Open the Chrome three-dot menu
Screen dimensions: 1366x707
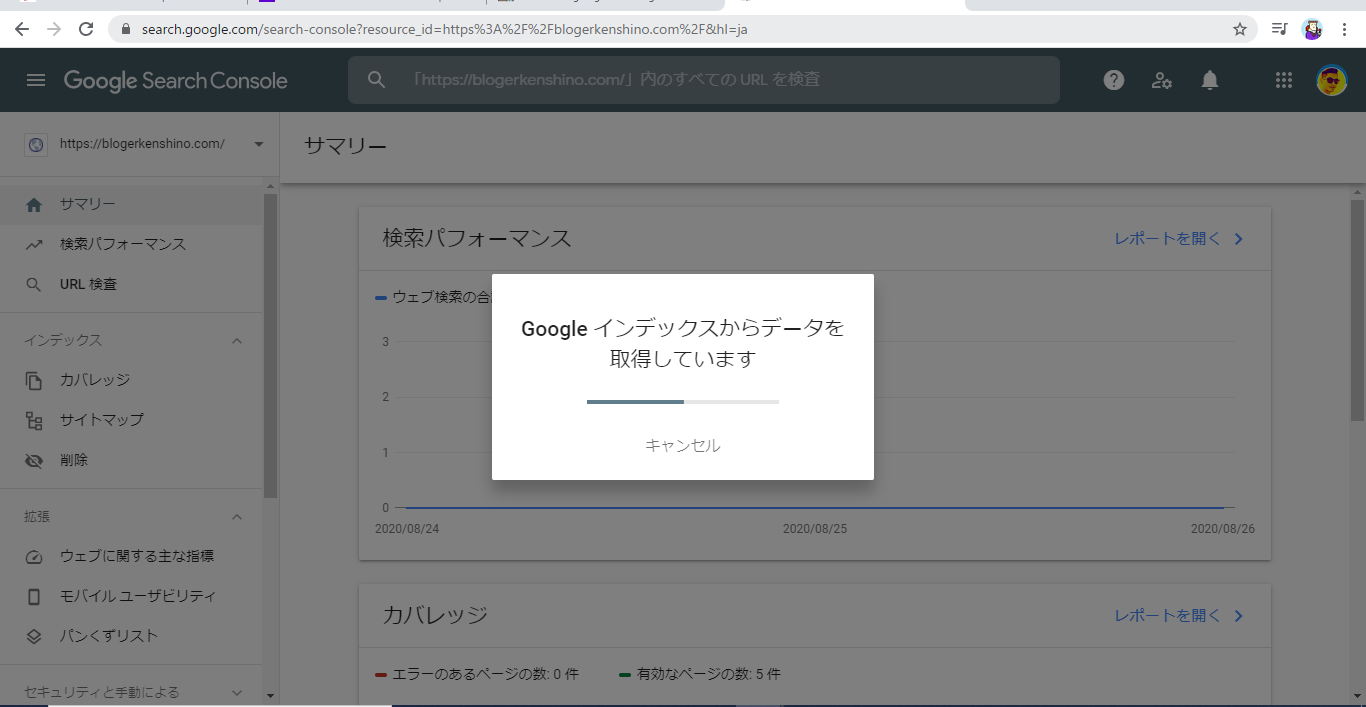pyautogui.click(x=1345, y=29)
